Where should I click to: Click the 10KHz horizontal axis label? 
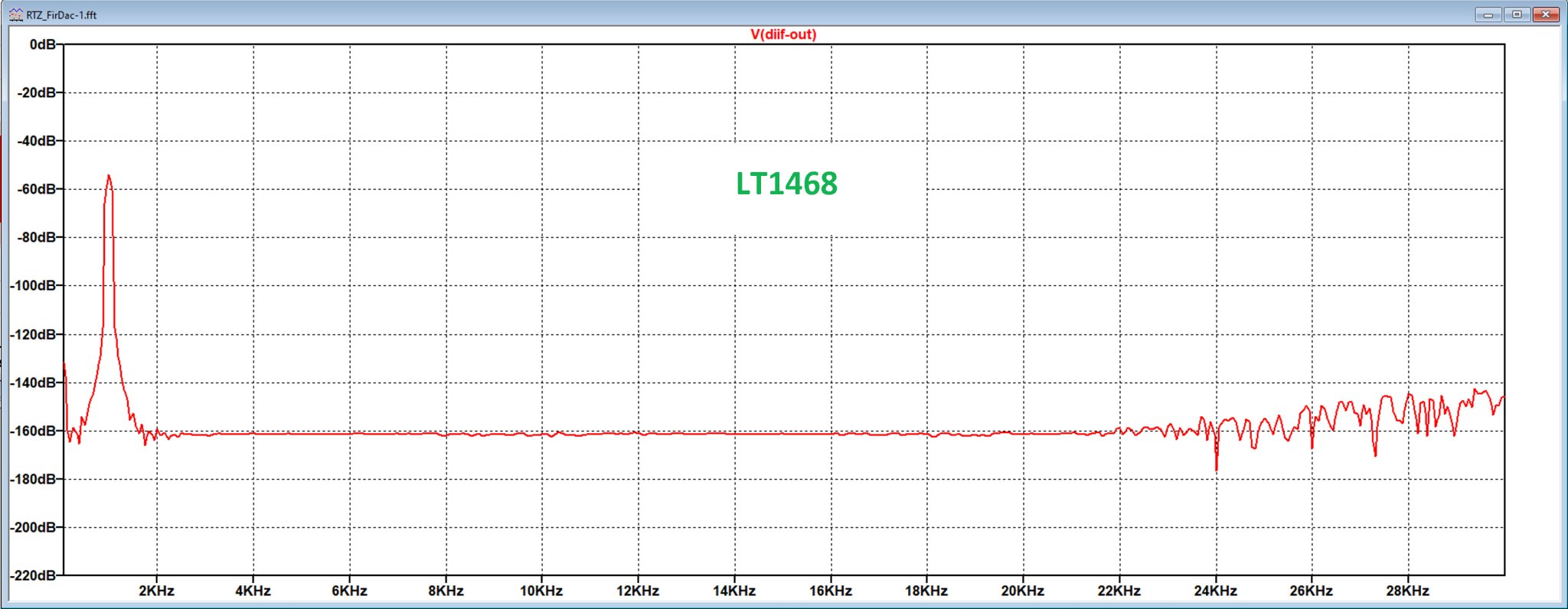coord(541,591)
